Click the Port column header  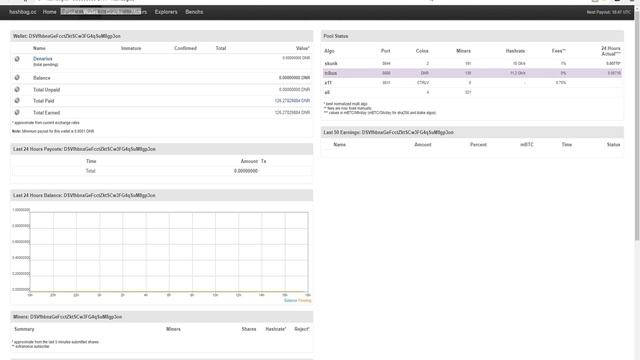(385, 51)
